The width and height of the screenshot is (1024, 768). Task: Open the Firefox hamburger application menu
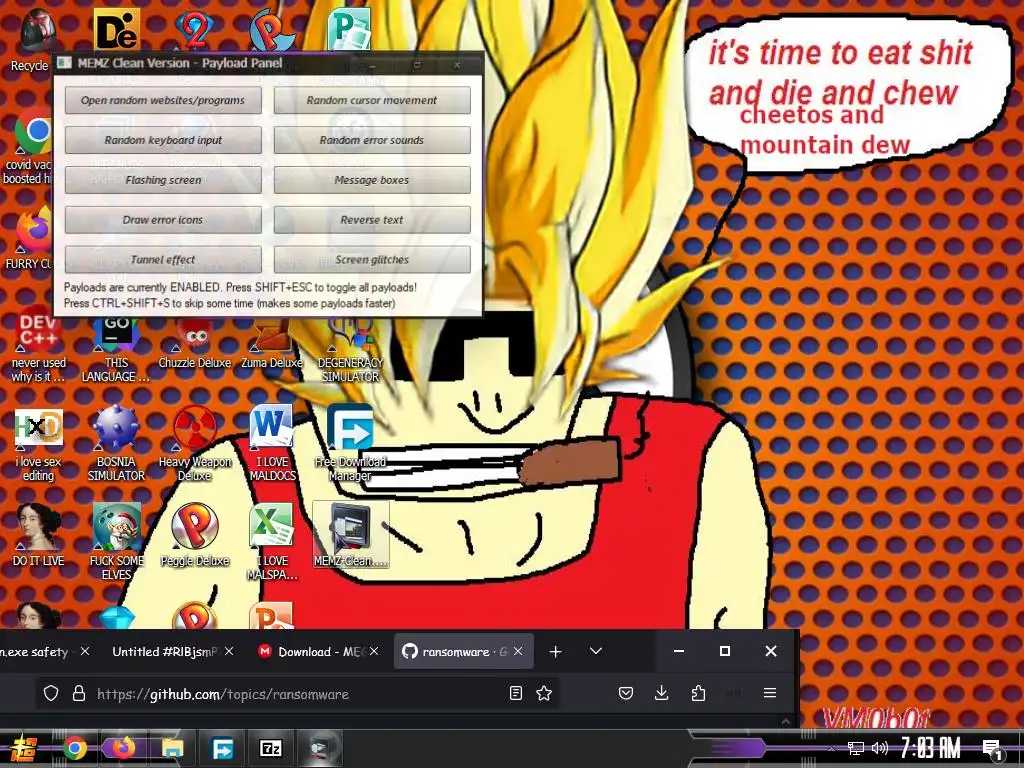point(770,694)
